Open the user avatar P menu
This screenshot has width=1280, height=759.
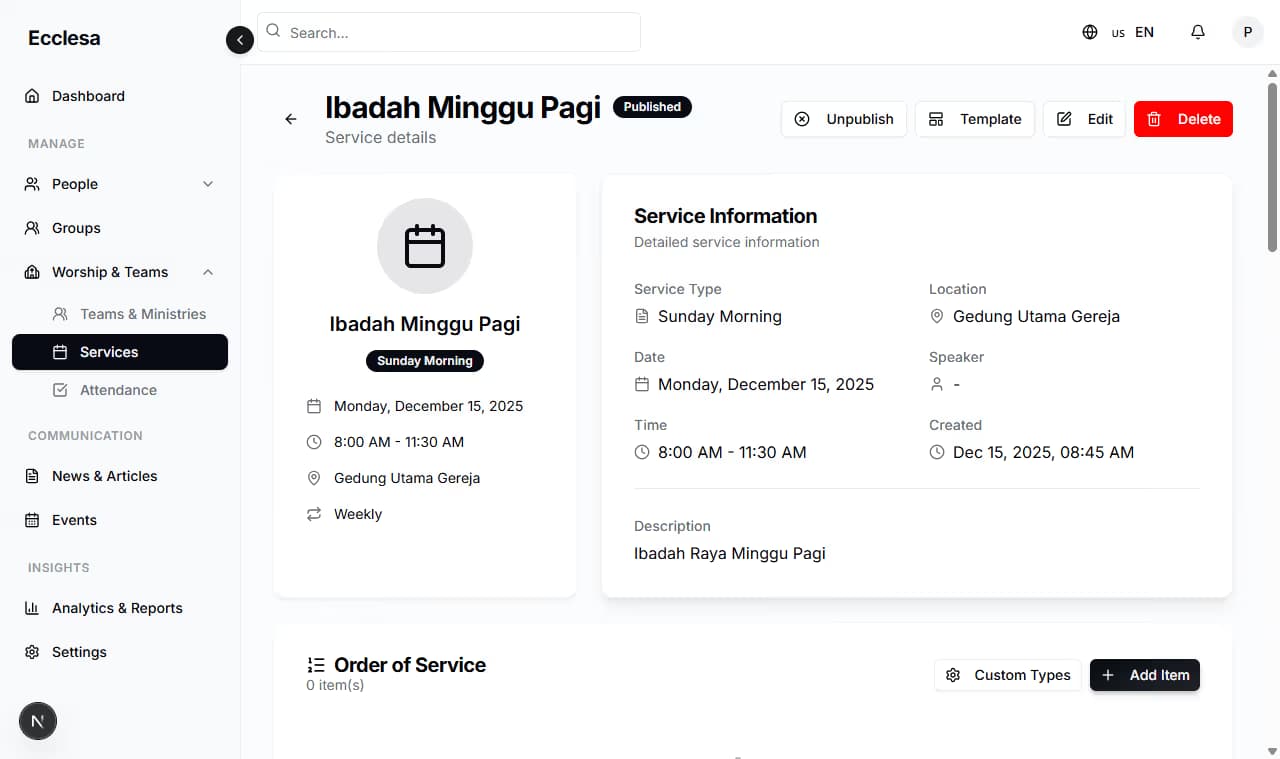click(1247, 32)
